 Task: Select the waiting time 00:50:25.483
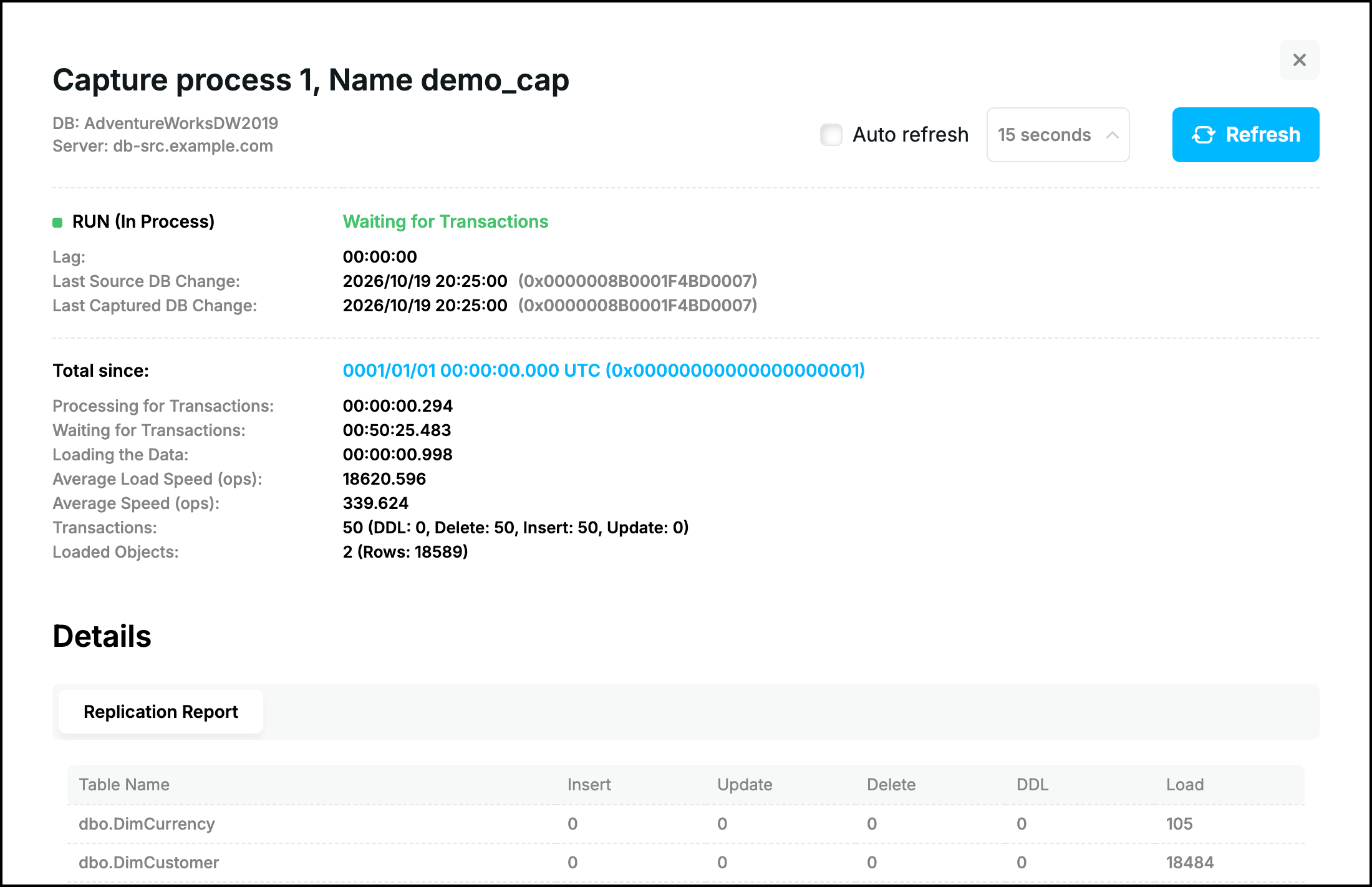tap(397, 430)
